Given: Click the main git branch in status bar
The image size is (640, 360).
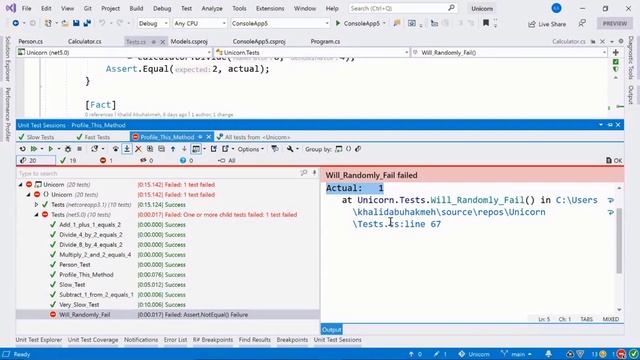Looking at the screenshot, I should [517, 354].
